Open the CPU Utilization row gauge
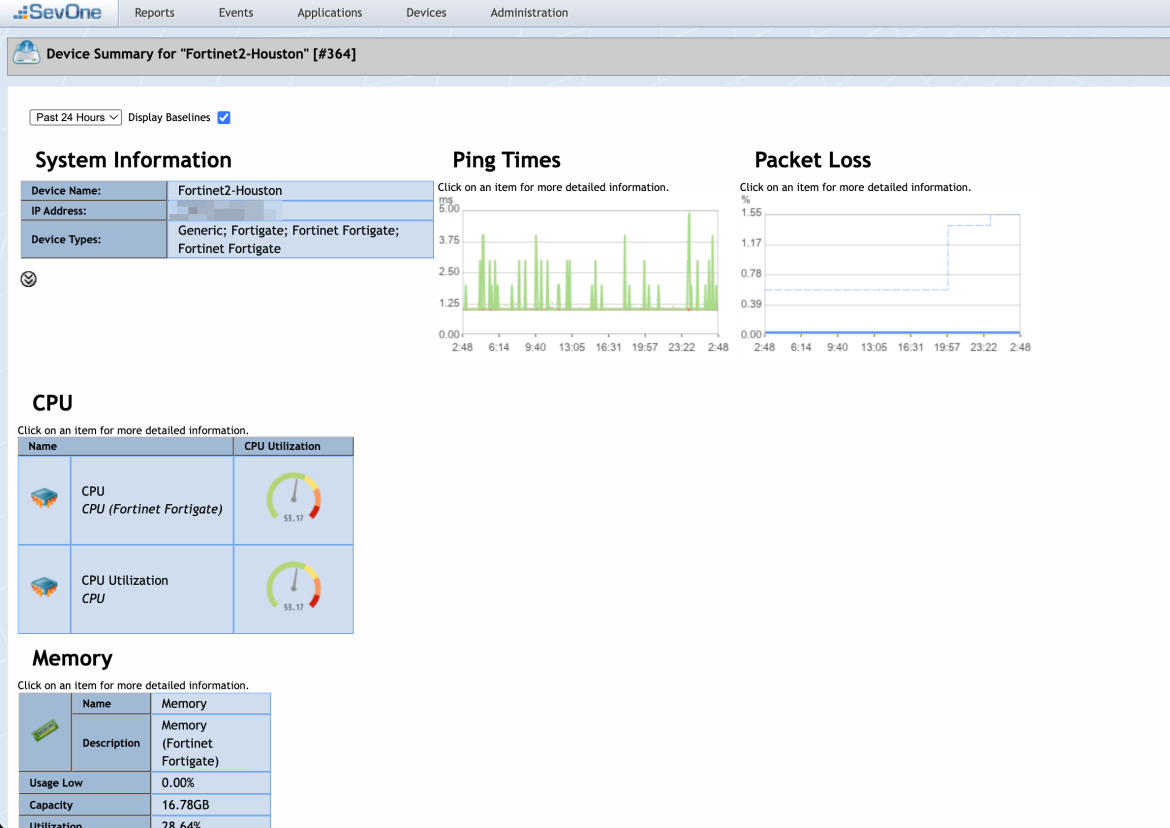The width and height of the screenshot is (1170, 828). coord(293,587)
